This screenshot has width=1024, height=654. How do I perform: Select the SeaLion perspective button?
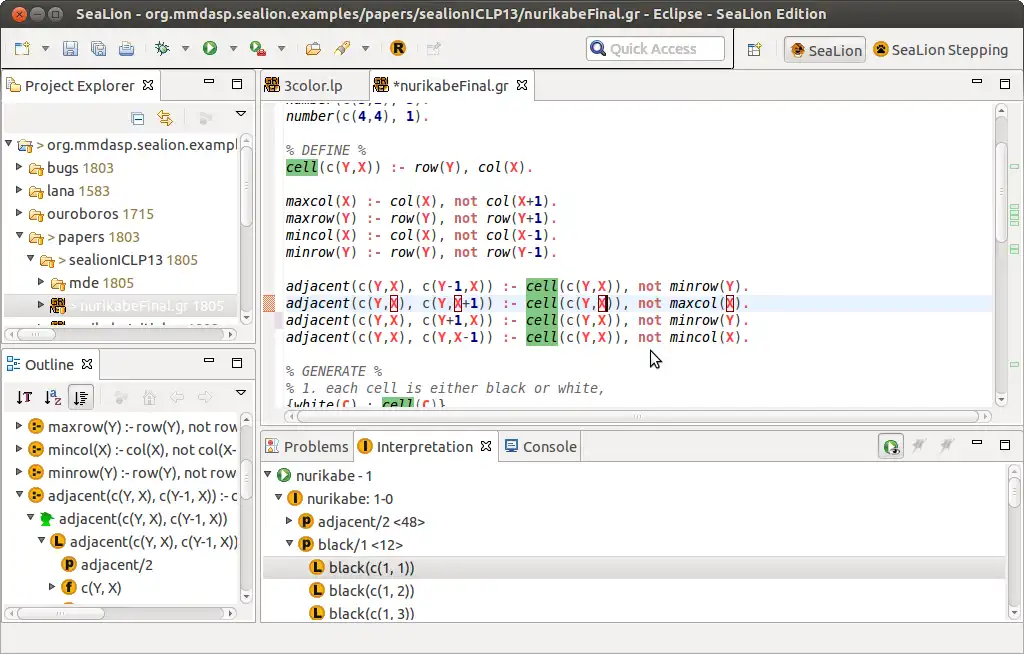click(x=825, y=49)
